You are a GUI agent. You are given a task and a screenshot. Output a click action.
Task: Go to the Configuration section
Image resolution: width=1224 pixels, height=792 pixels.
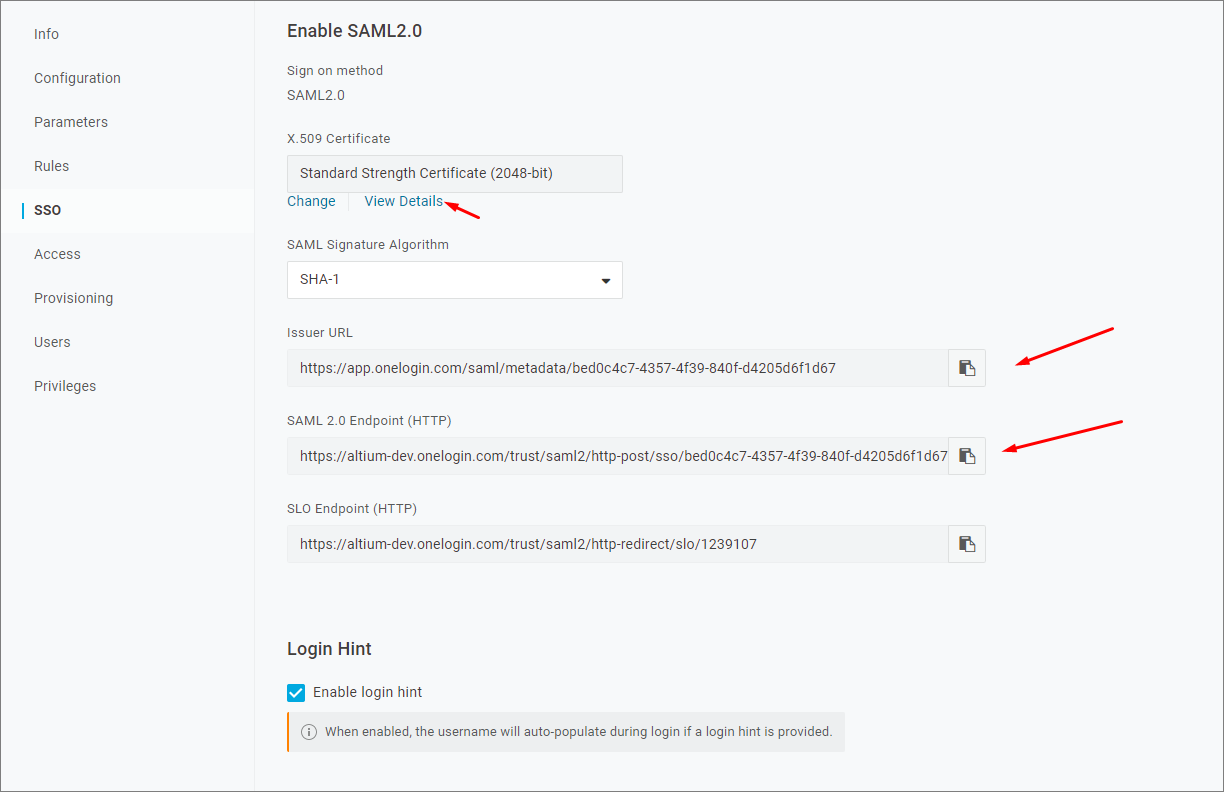(x=77, y=78)
